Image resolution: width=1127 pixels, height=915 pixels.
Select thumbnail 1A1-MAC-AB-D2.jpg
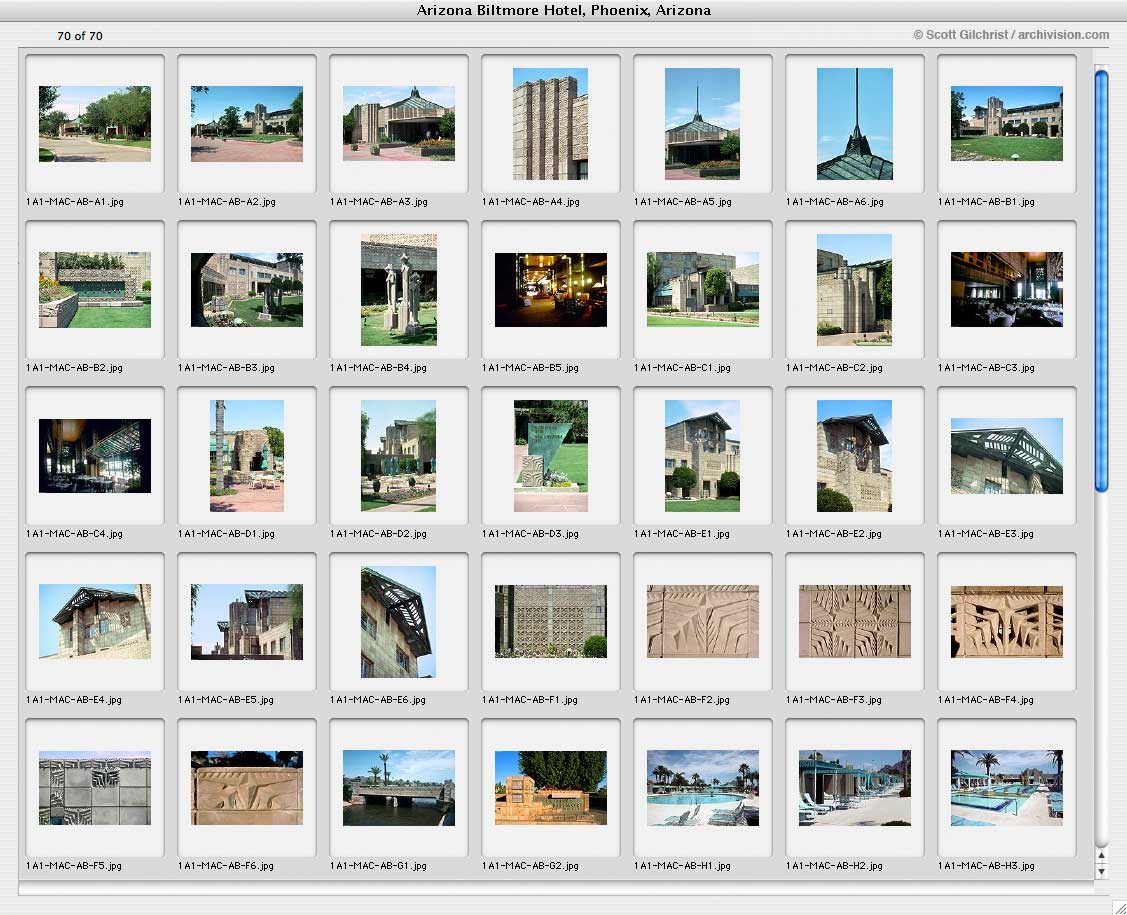coord(399,456)
